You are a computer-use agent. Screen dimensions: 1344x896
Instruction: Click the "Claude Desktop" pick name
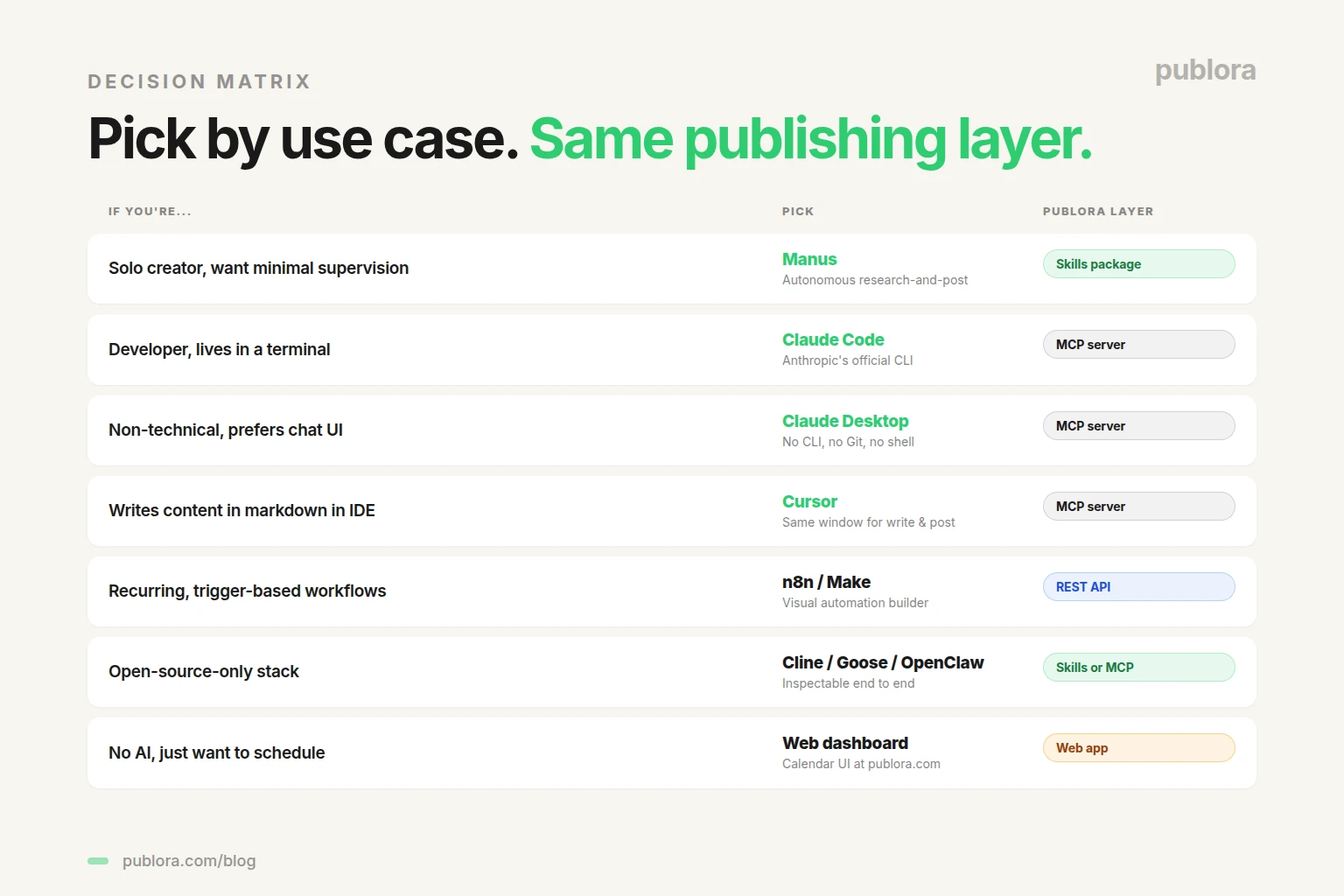pyautogui.click(x=845, y=421)
